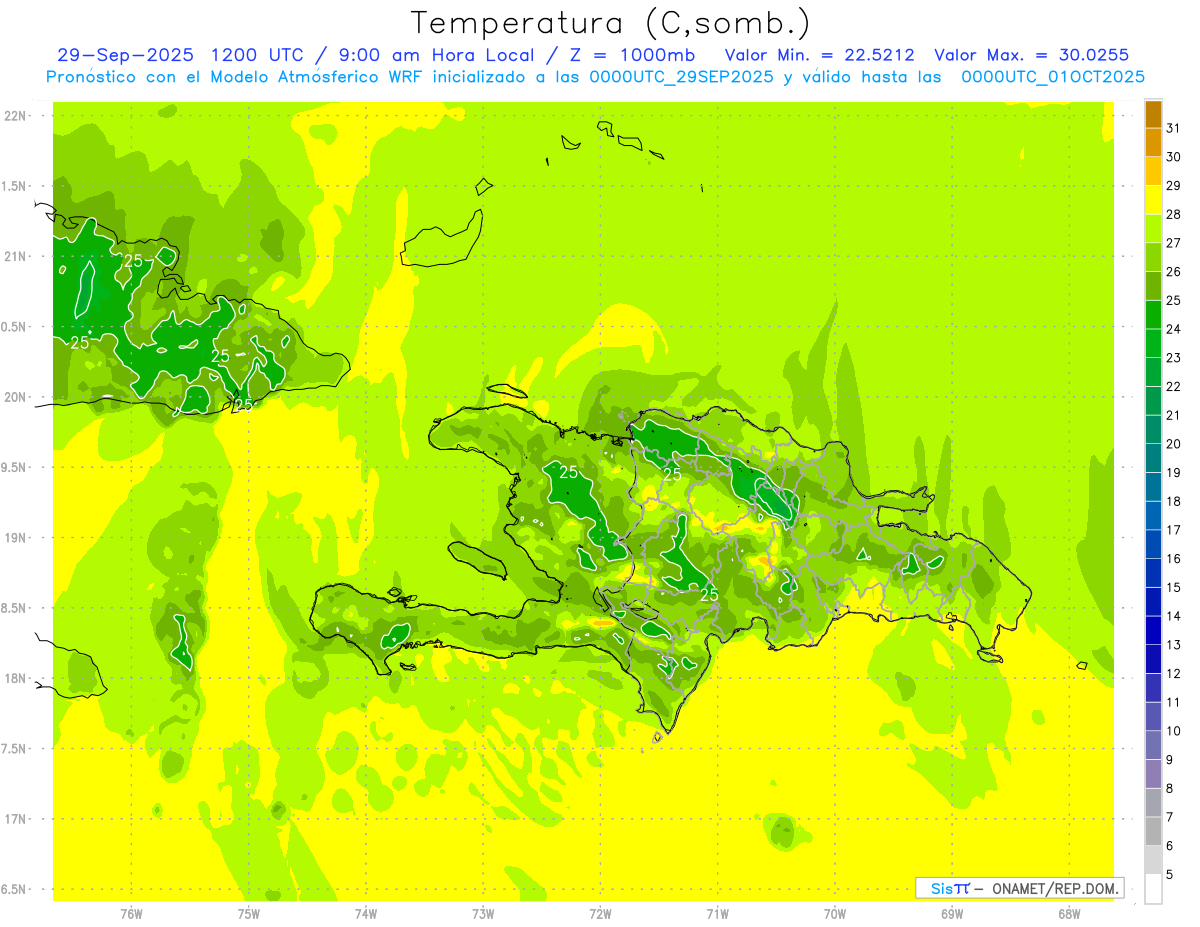Pick the white swatch below 5
This screenshot has width=1200, height=927.
[1153, 889]
